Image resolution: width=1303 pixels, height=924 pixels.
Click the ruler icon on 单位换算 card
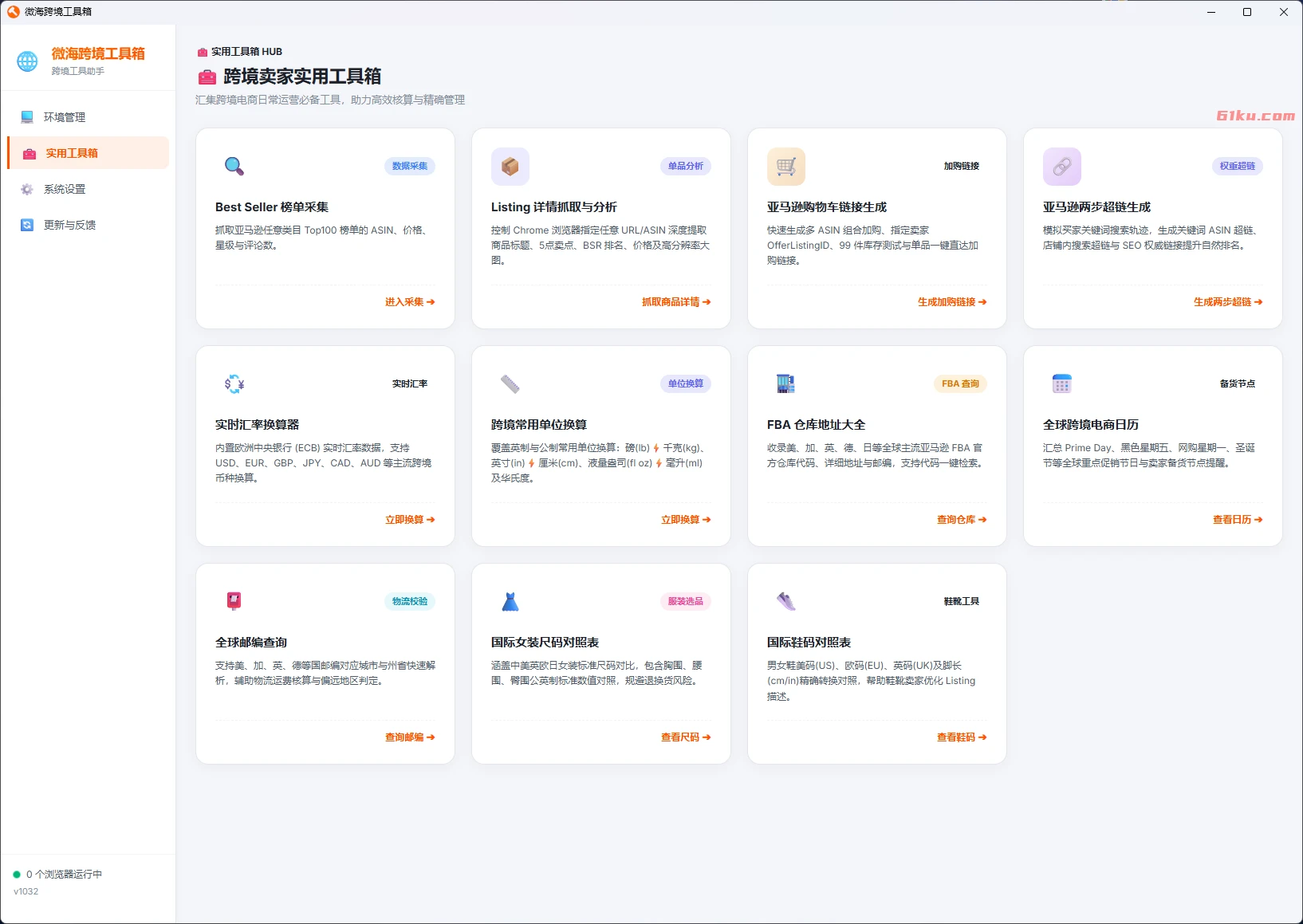pos(510,384)
